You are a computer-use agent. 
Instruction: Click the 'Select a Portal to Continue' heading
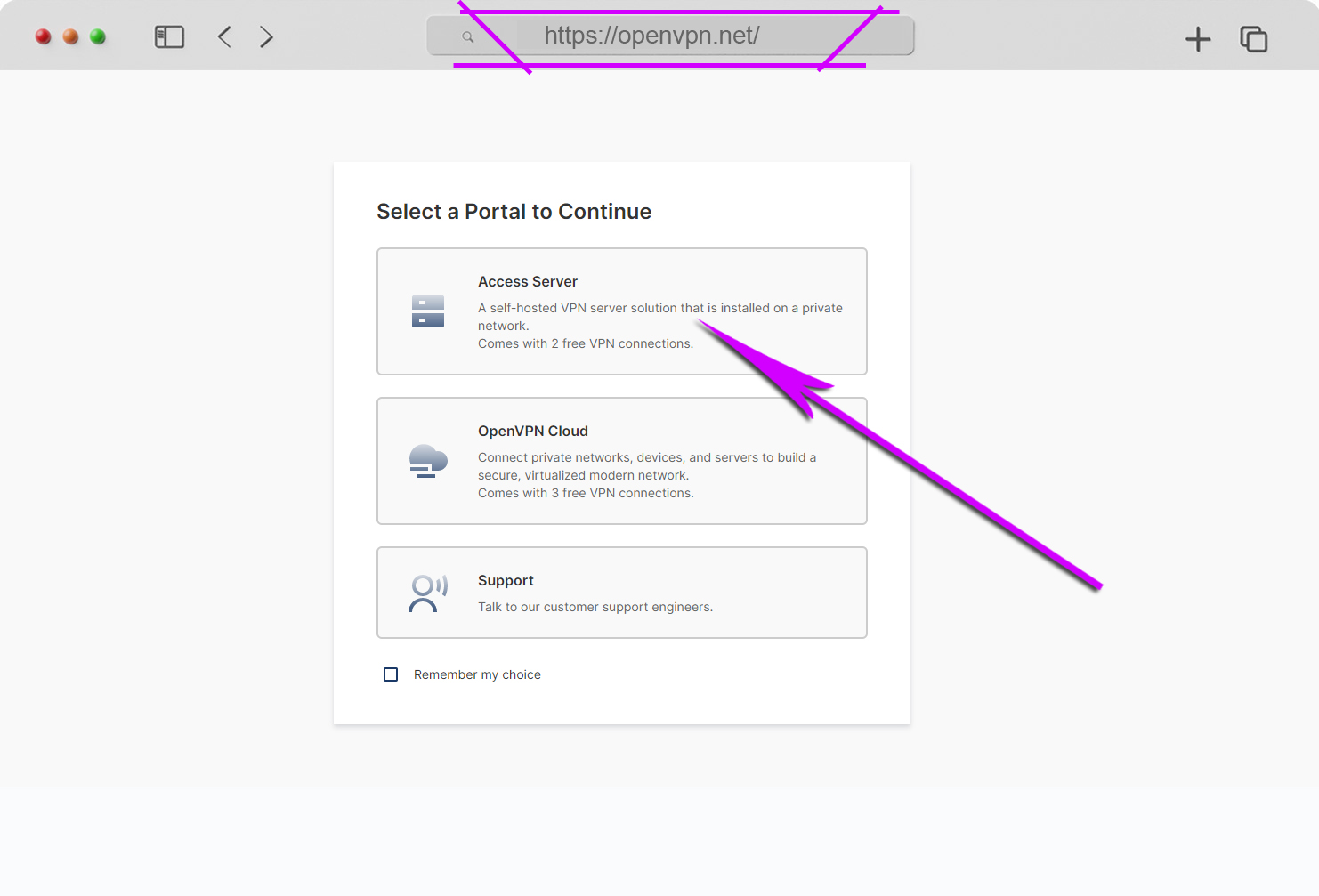pos(514,212)
